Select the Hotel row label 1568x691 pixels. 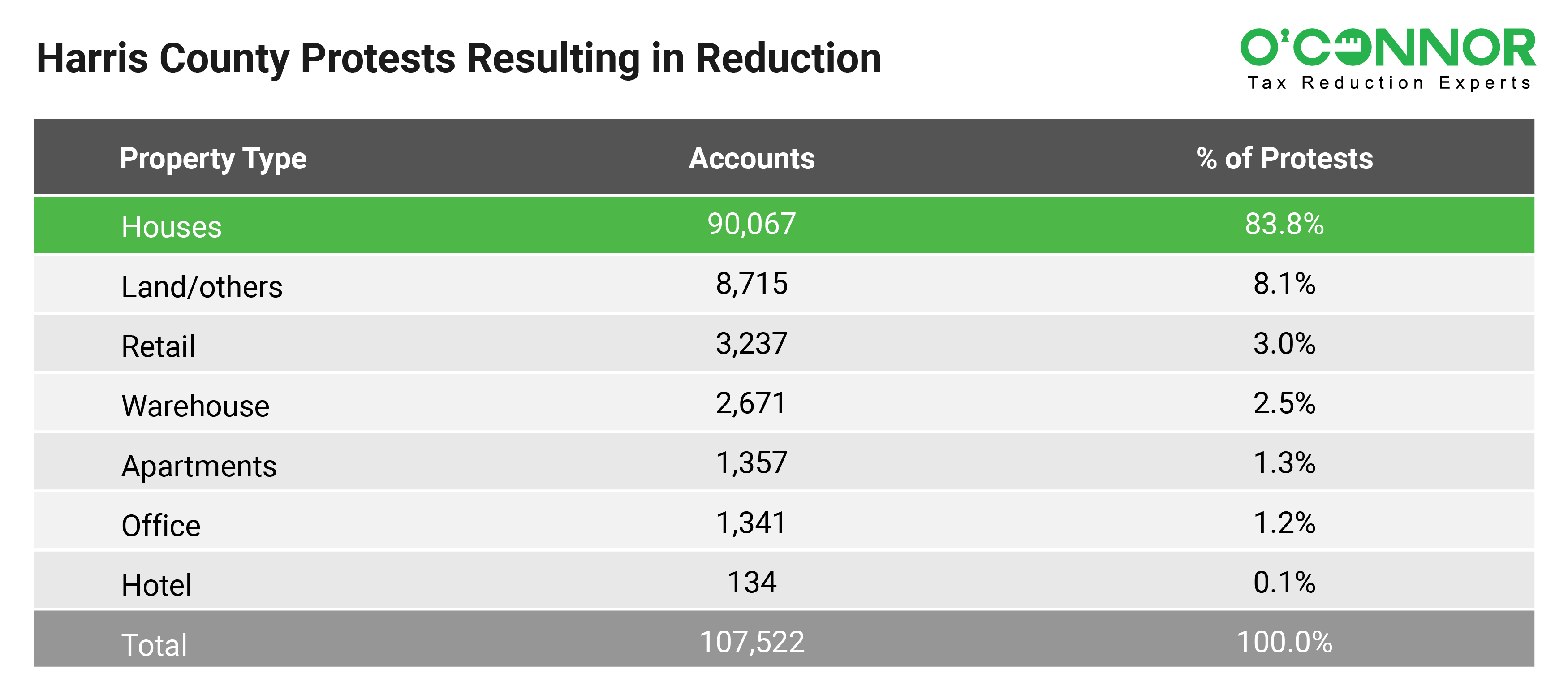tap(156, 585)
